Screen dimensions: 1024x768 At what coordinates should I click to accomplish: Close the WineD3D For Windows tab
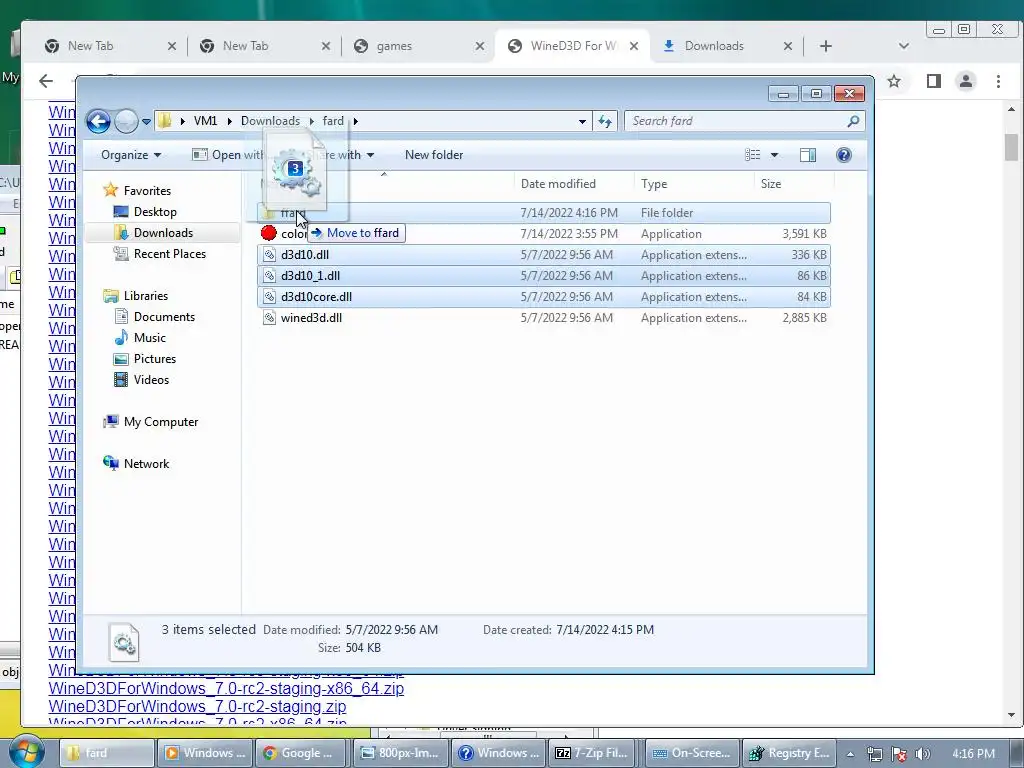coord(633,46)
